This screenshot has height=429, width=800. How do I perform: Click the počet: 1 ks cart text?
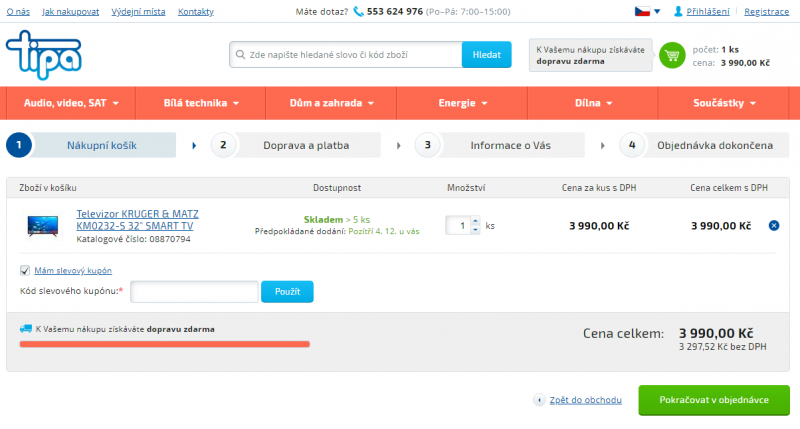(715, 49)
